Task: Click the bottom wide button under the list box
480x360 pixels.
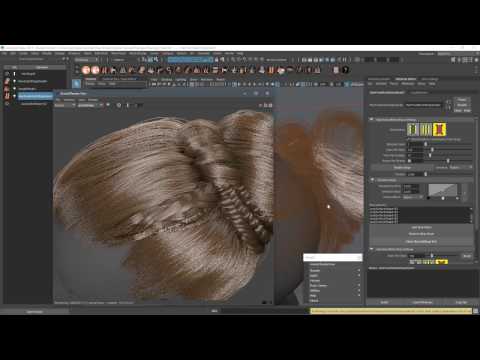Action: [421, 241]
